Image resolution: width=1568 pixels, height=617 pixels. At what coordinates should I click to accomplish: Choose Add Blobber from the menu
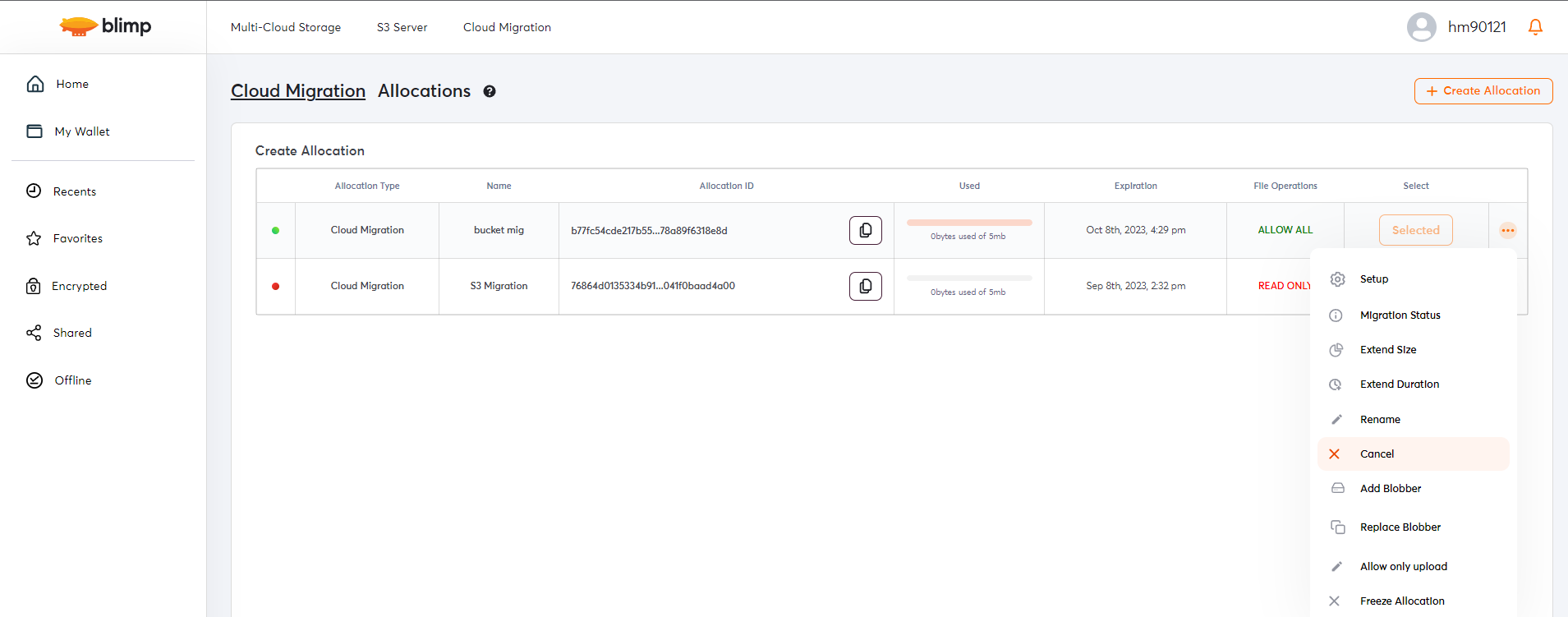(x=1390, y=489)
